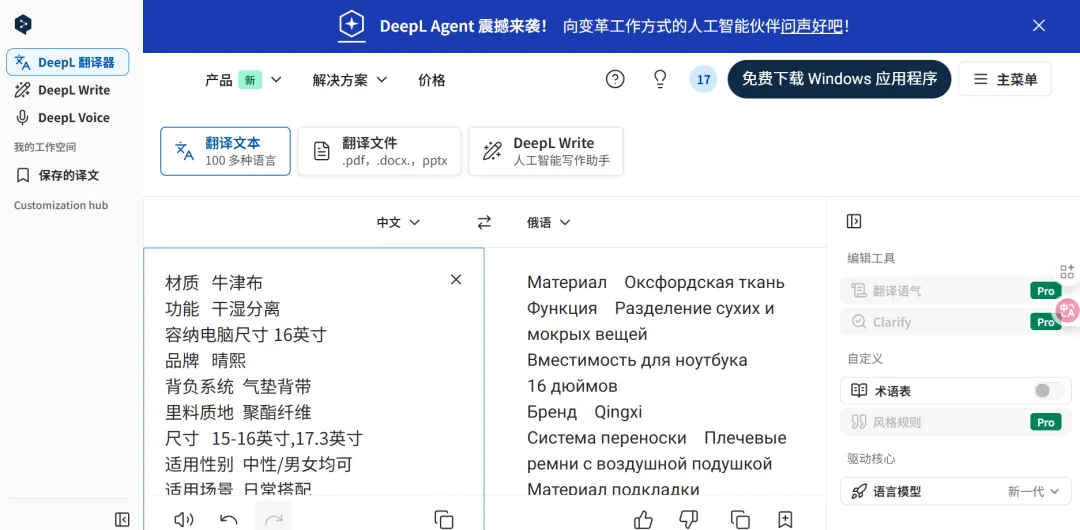Open the target language 俄语 dropdown
This screenshot has height=530, width=1080.
click(549, 223)
